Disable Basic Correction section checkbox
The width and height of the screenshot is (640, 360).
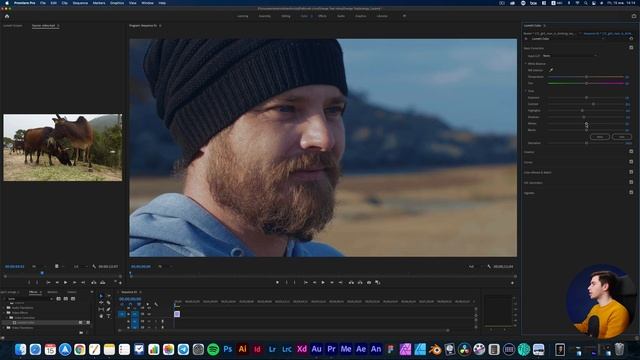(x=631, y=47)
